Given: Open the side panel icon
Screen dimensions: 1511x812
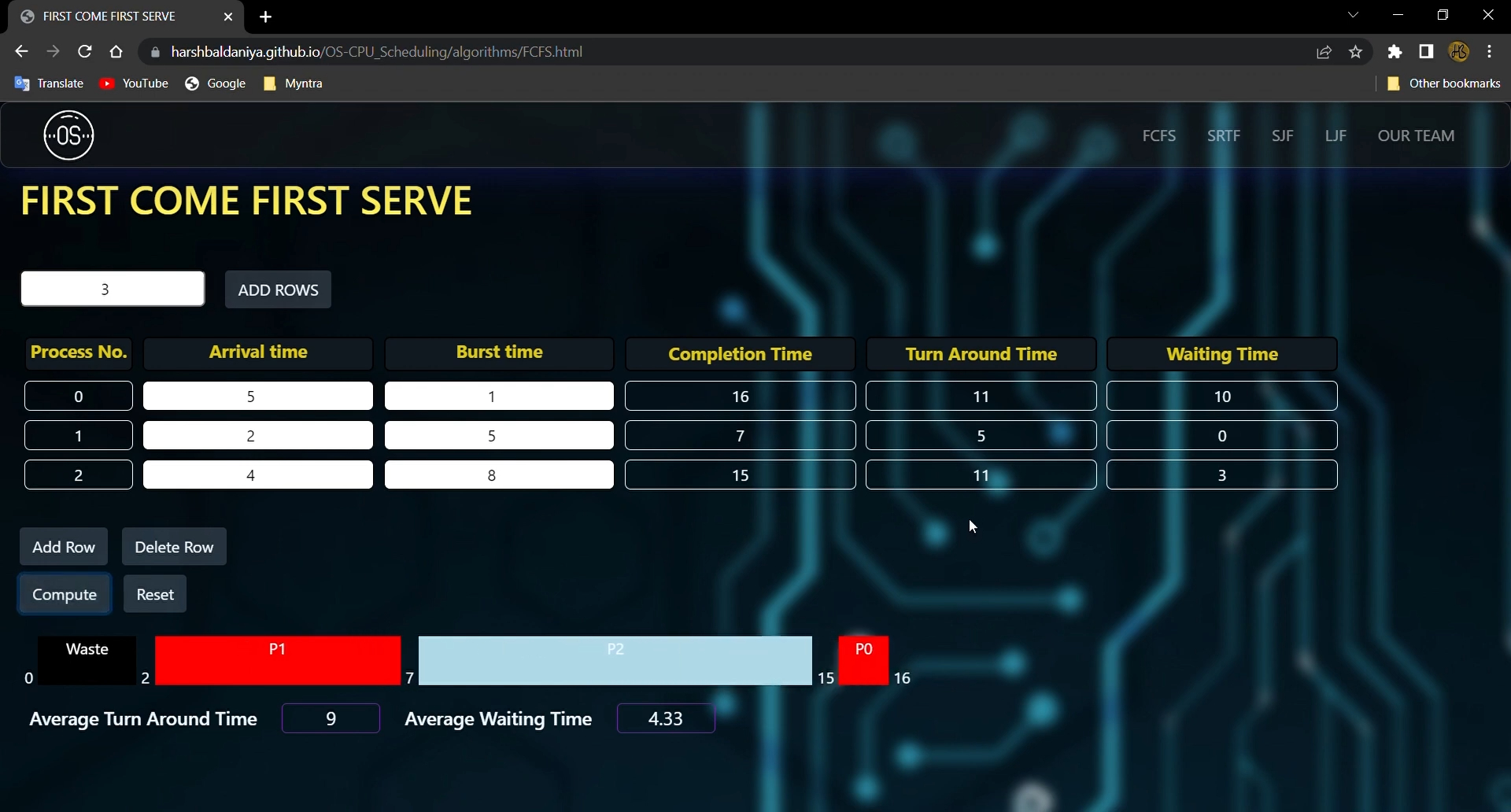Looking at the screenshot, I should tap(1428, 51).
